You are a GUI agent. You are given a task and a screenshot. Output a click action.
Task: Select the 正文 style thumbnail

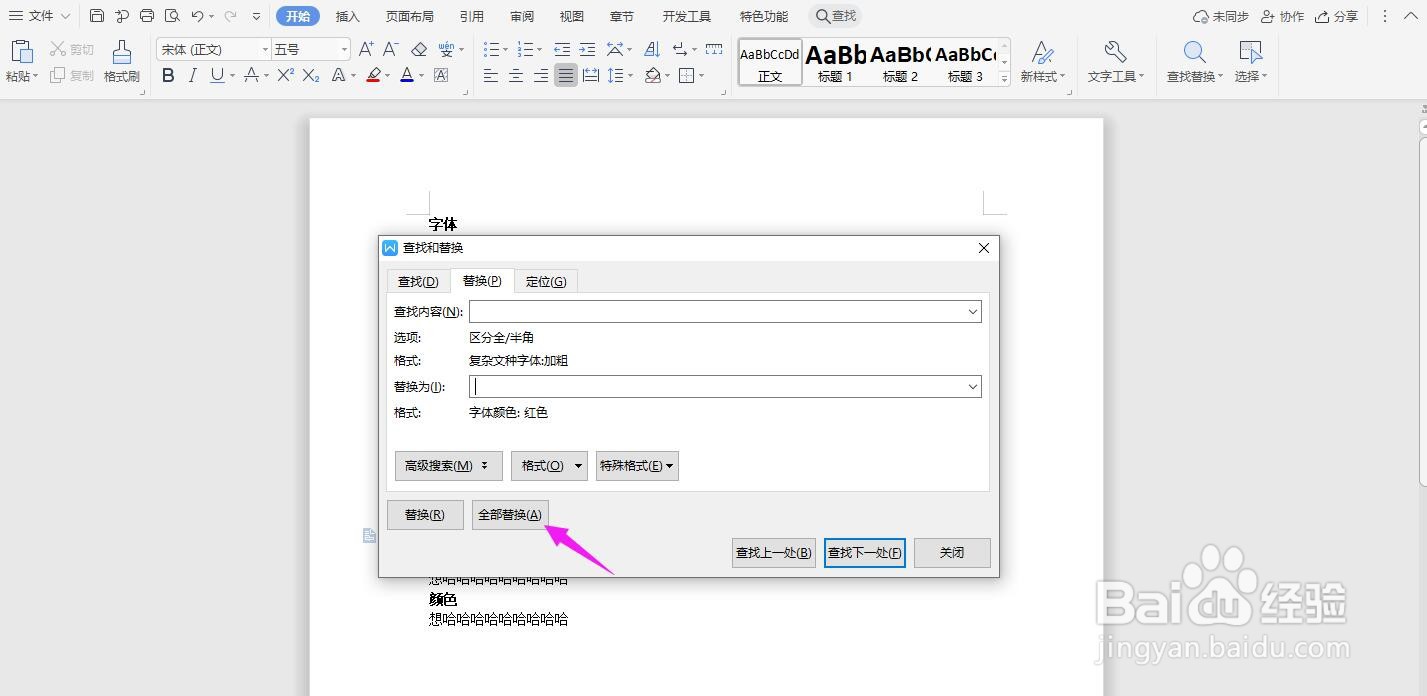coord(770,62)
